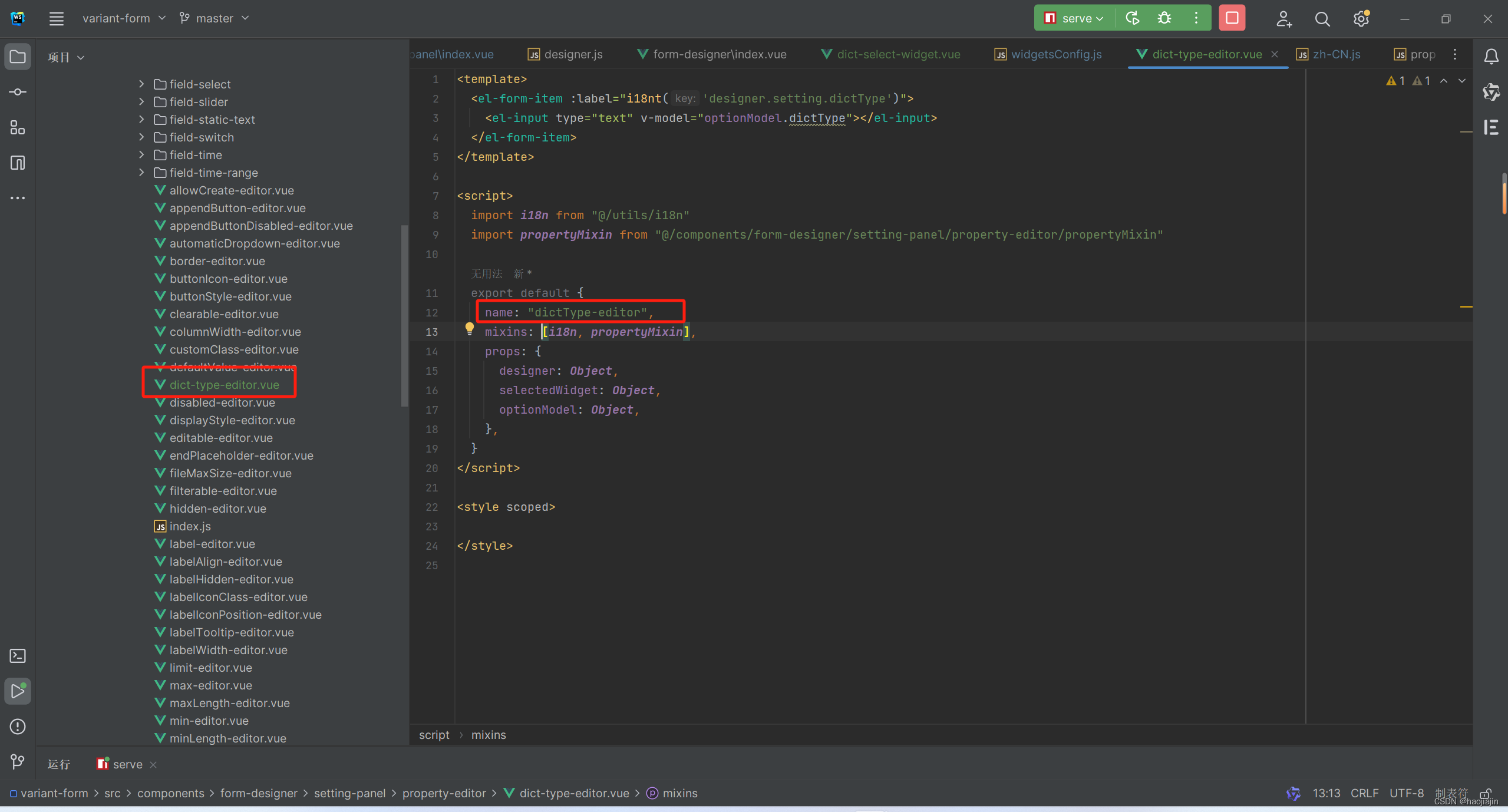Open the Notifications bell icon
The height and width of the screenshot is (812, 1508).
pyautogui.click(x=1491, y=57)
